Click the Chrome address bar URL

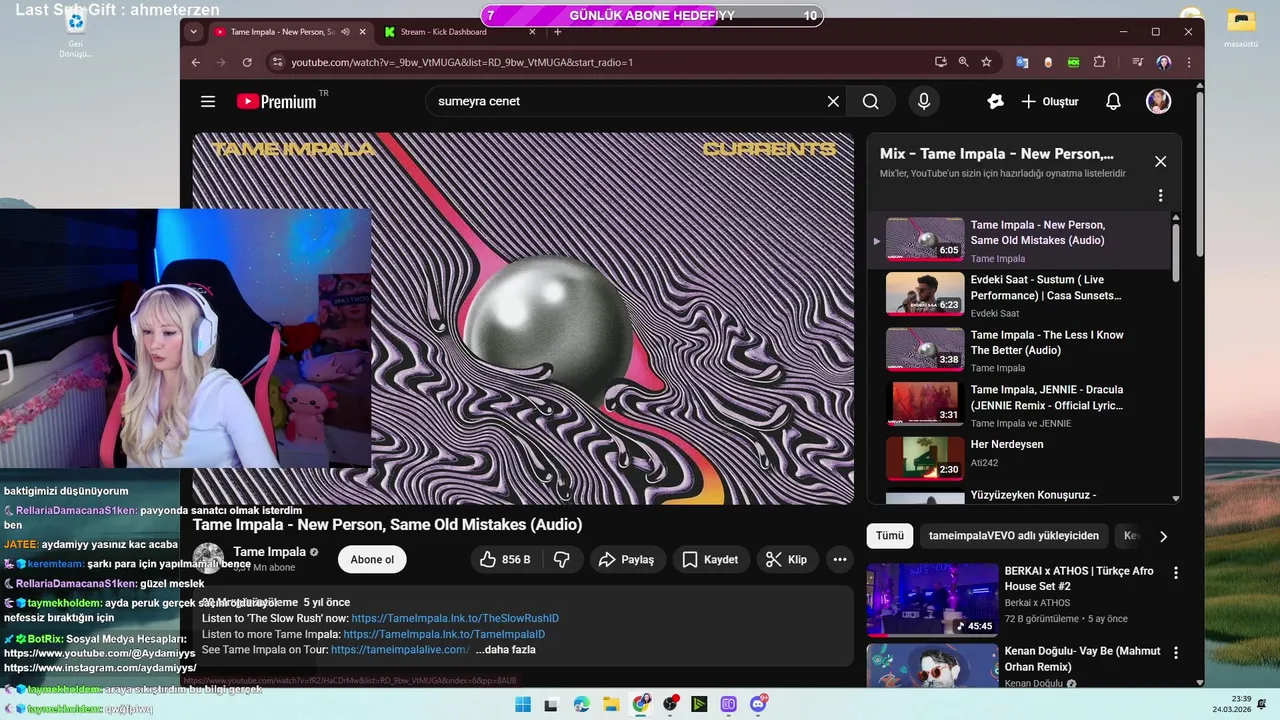tap(462, 62)
